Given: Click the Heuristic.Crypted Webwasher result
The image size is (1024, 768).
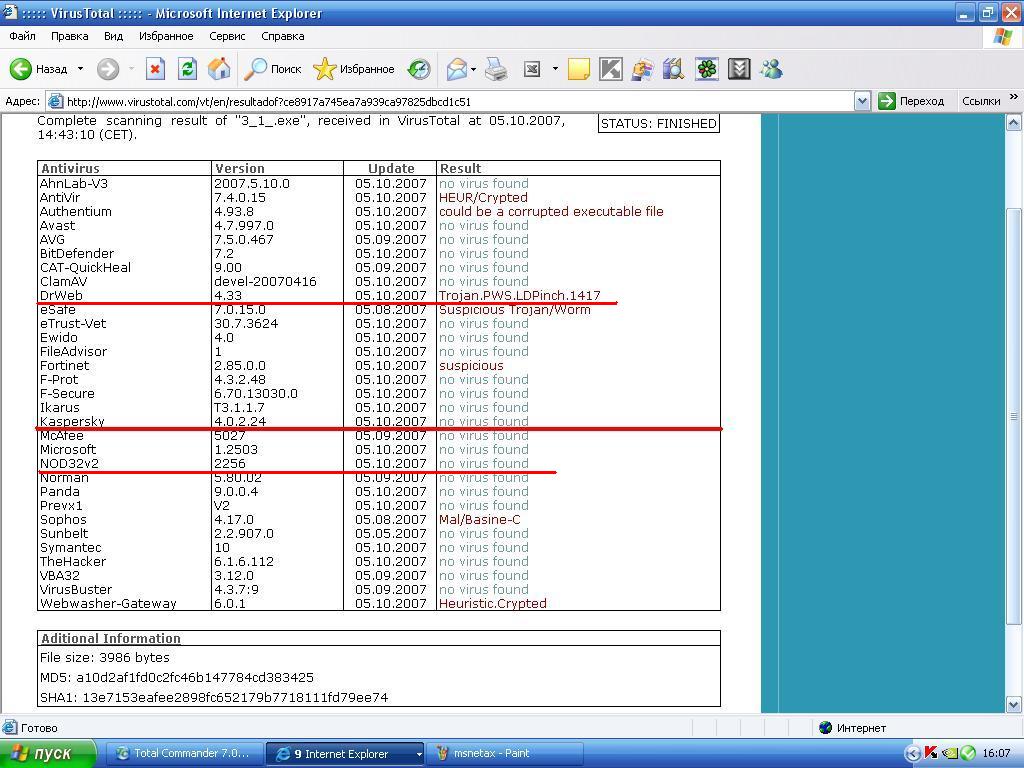Looking at the screenshot, I should tap(492, 603).
